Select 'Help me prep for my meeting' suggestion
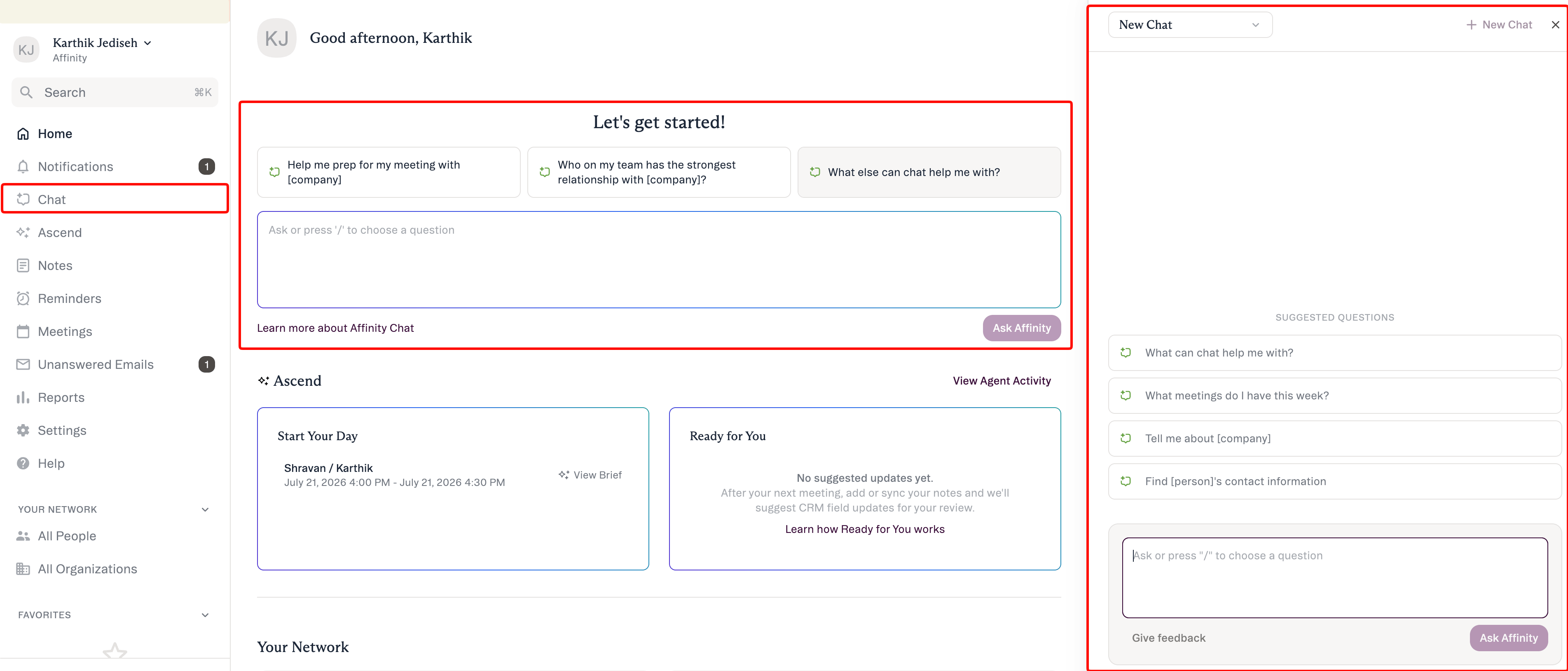1568x671 pixels. 388,172
